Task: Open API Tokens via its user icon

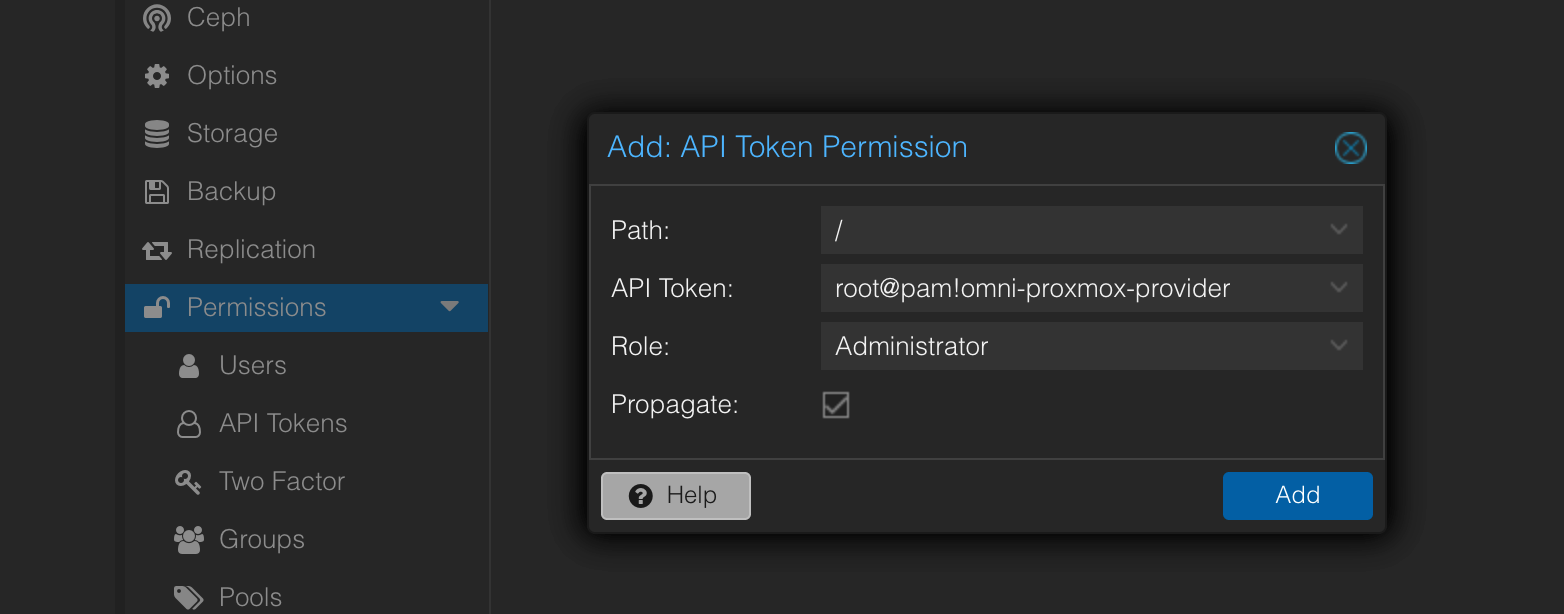Action: [189, 423]
